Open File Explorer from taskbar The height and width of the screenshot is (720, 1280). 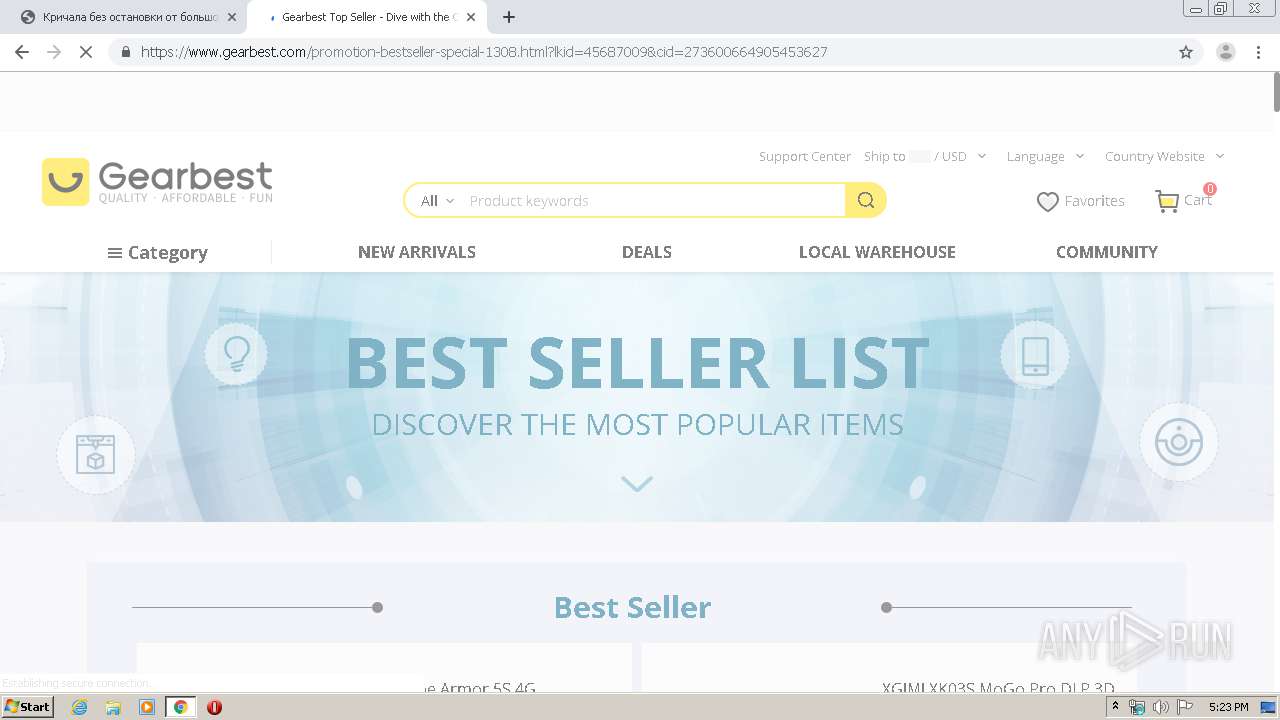point(113,707)
